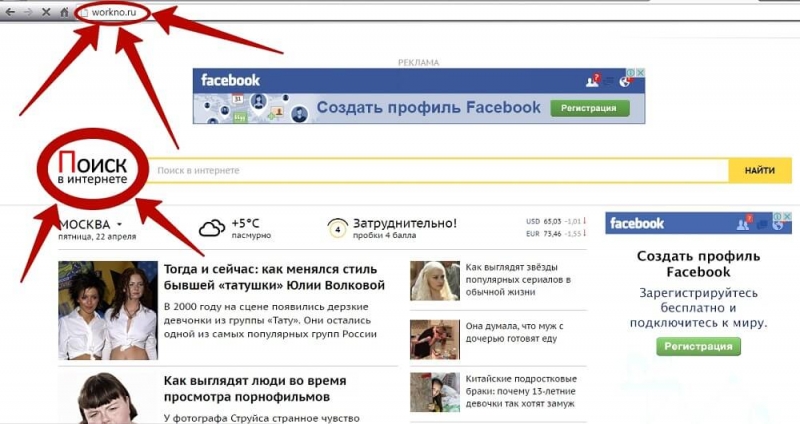
Task: Open the AdChoices icon on top banner
Action: point(631,73)
